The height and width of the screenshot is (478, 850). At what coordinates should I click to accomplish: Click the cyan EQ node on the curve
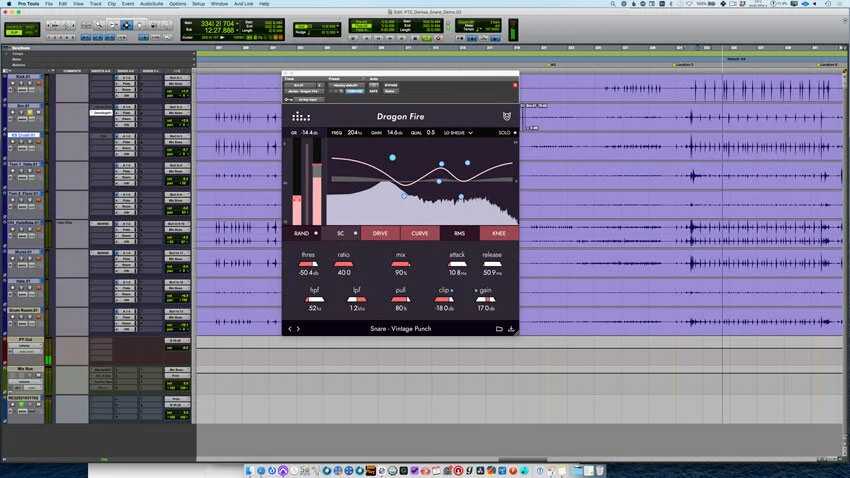pos(392,158)
